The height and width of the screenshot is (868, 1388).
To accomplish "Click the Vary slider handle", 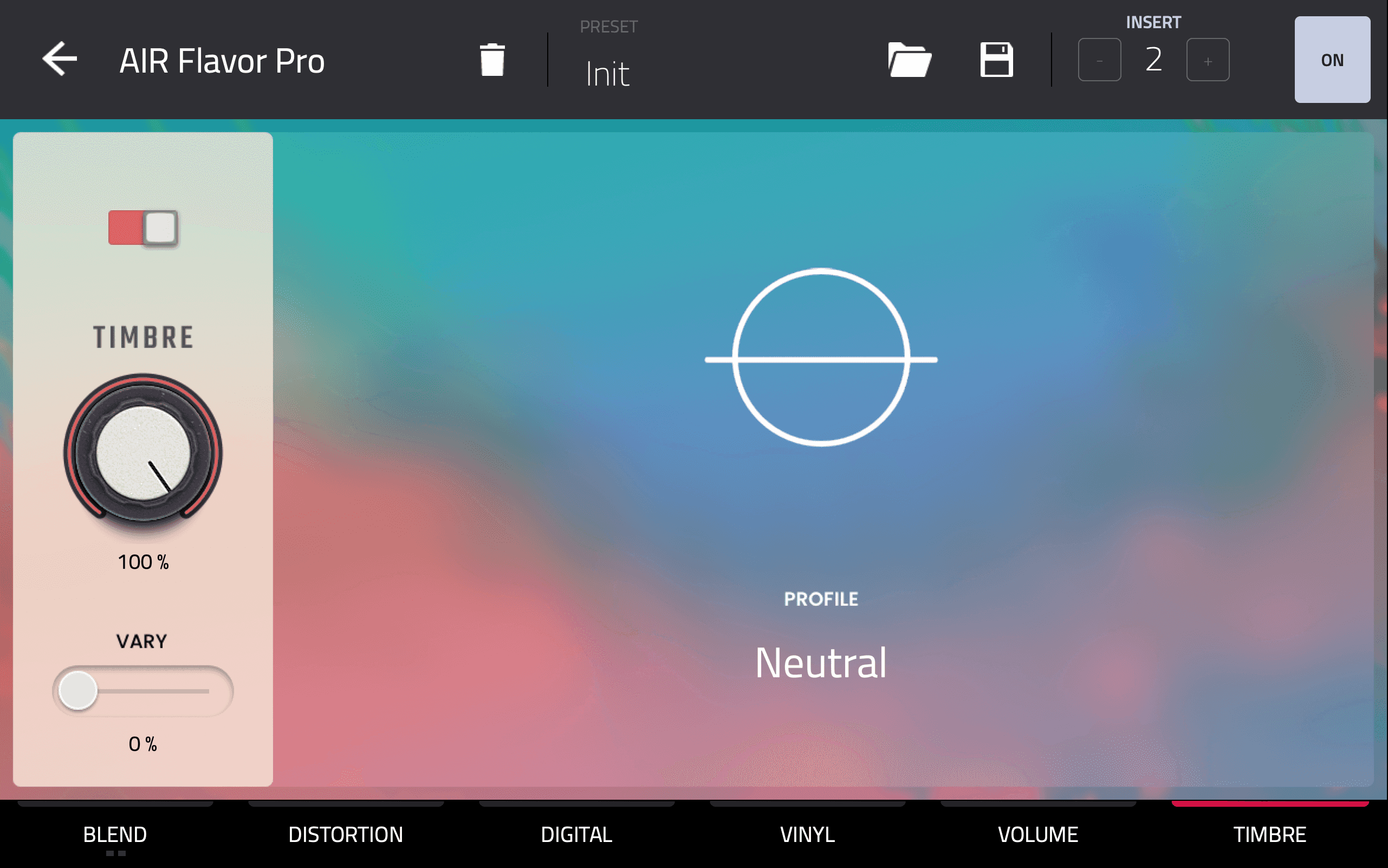I will 78,690.
